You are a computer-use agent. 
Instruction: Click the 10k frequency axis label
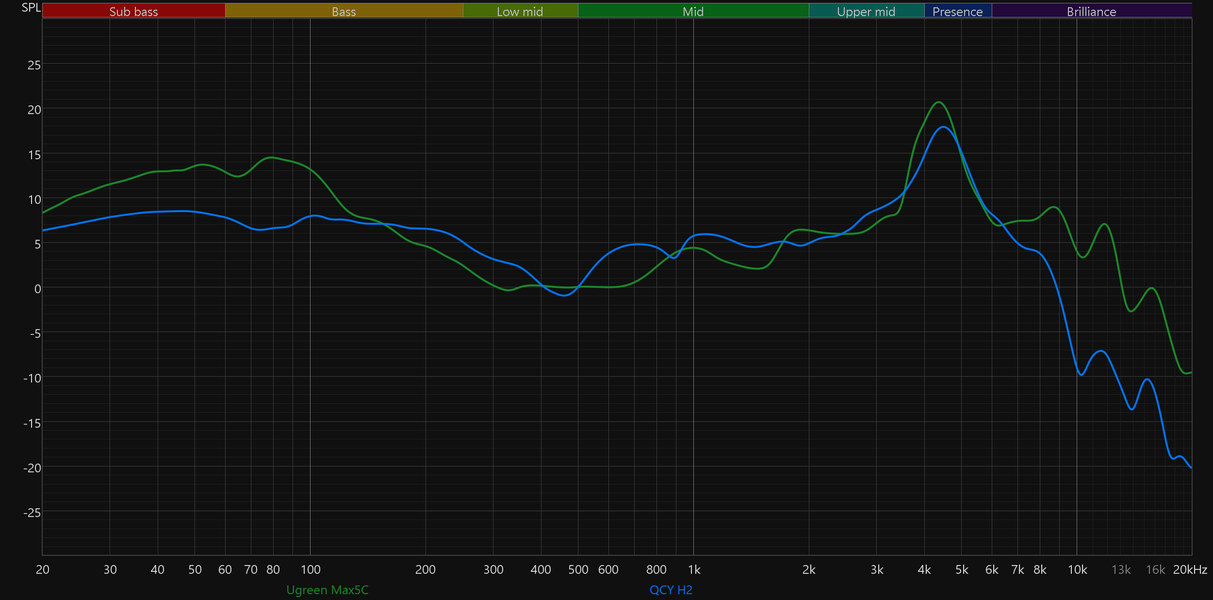click(x=1076, y=569)
